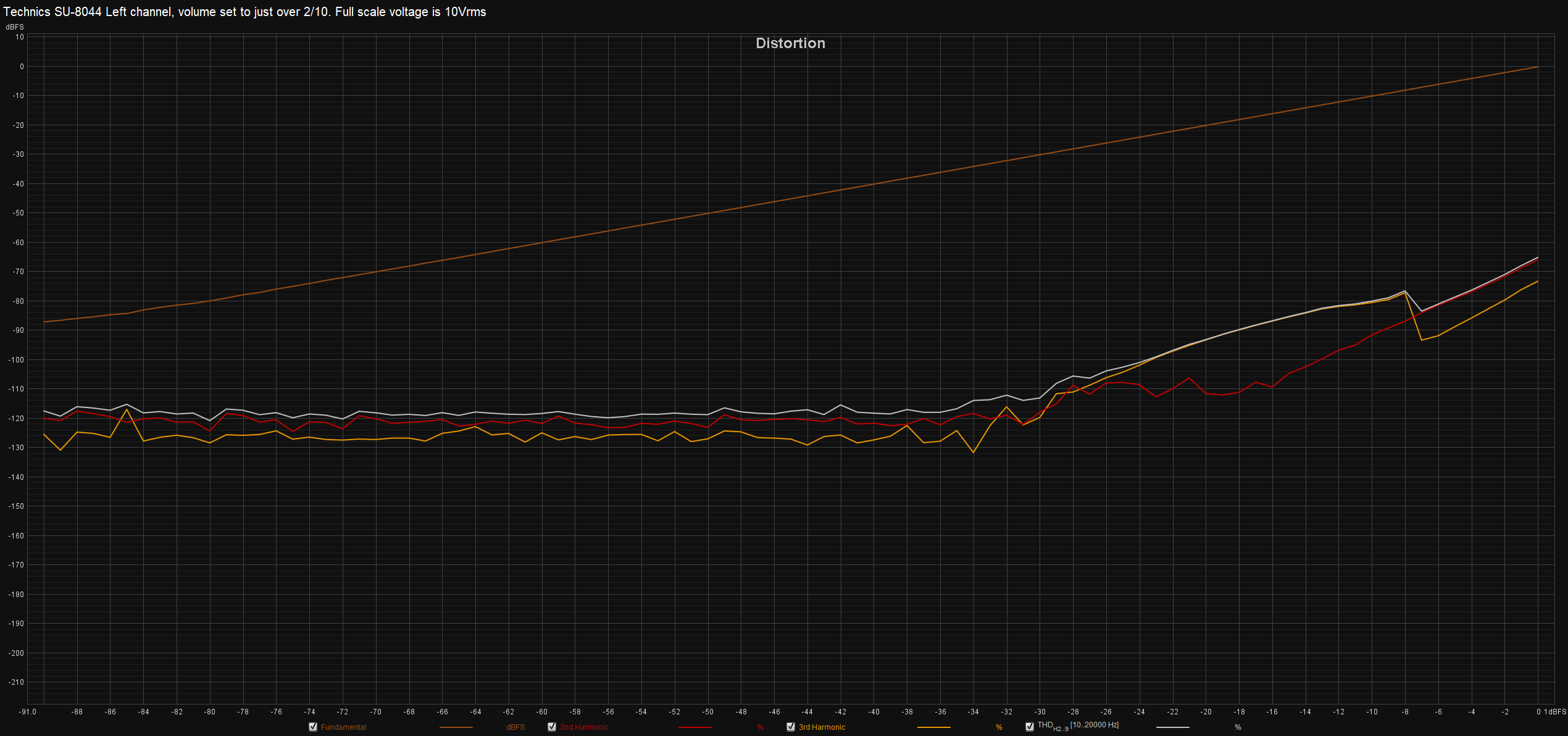Click the 0 1dBFS X axis end label
1568x736 pixels.
click(x=1551, y=712)
